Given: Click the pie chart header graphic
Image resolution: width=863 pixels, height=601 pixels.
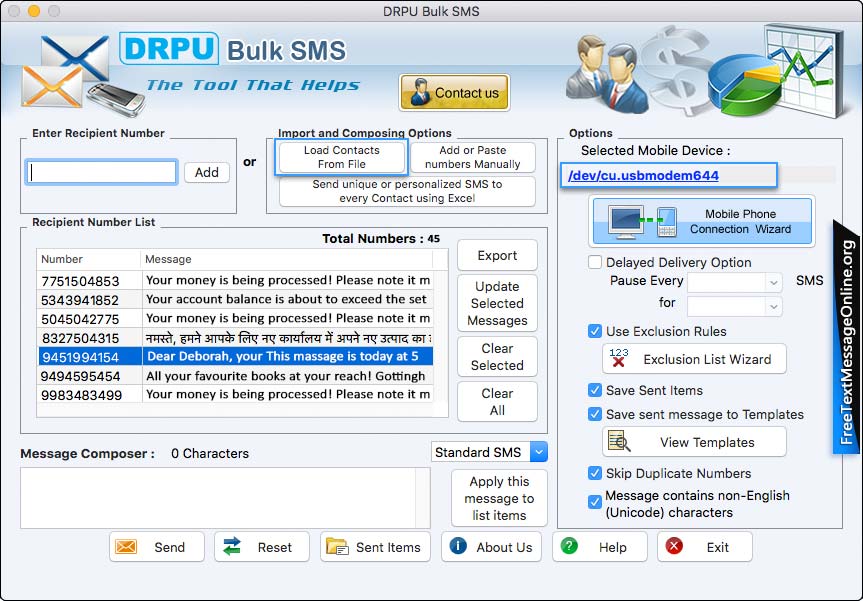Looking at the screenshot, I should coord(745,85).
